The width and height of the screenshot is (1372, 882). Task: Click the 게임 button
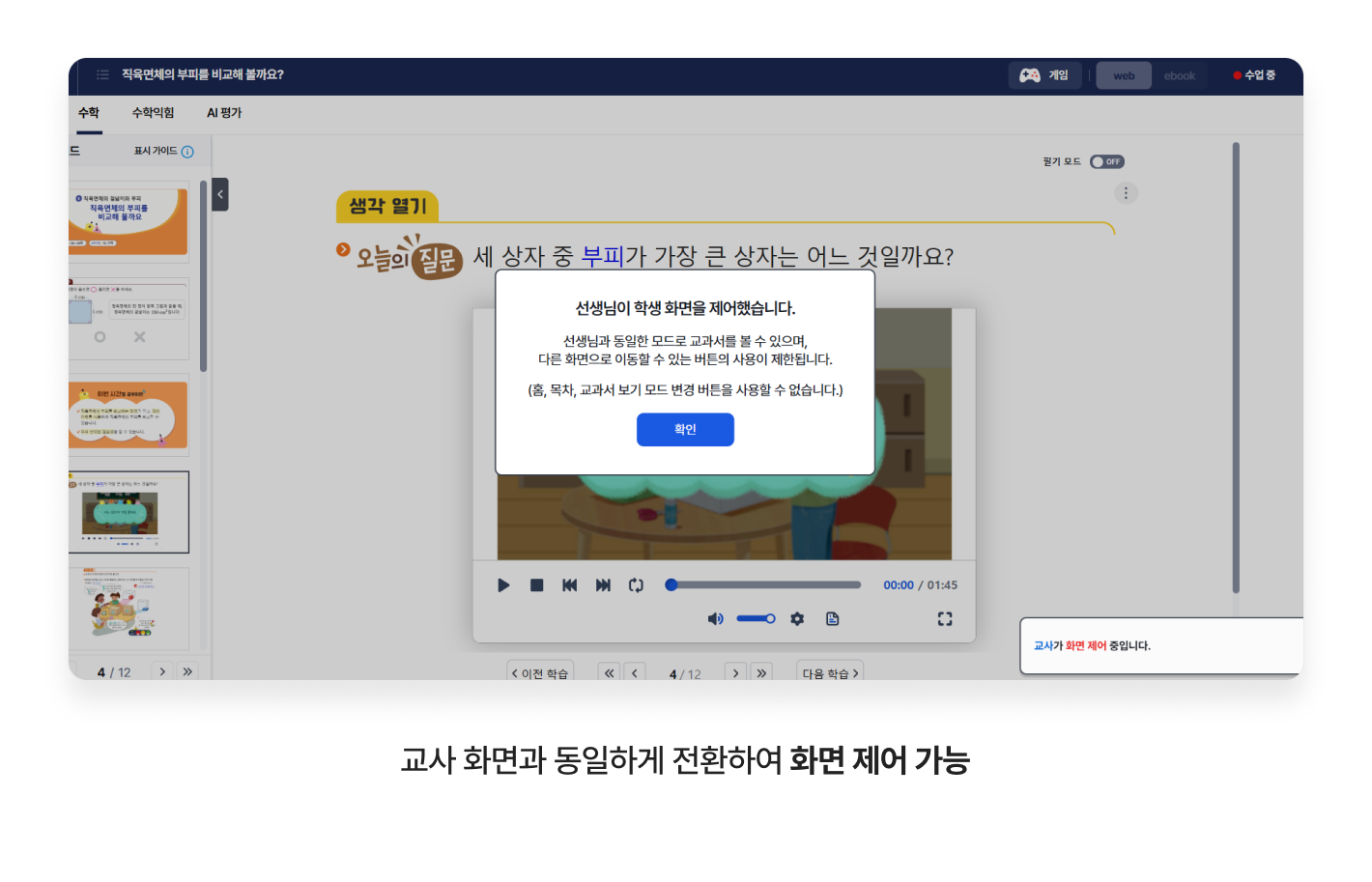1044,75
